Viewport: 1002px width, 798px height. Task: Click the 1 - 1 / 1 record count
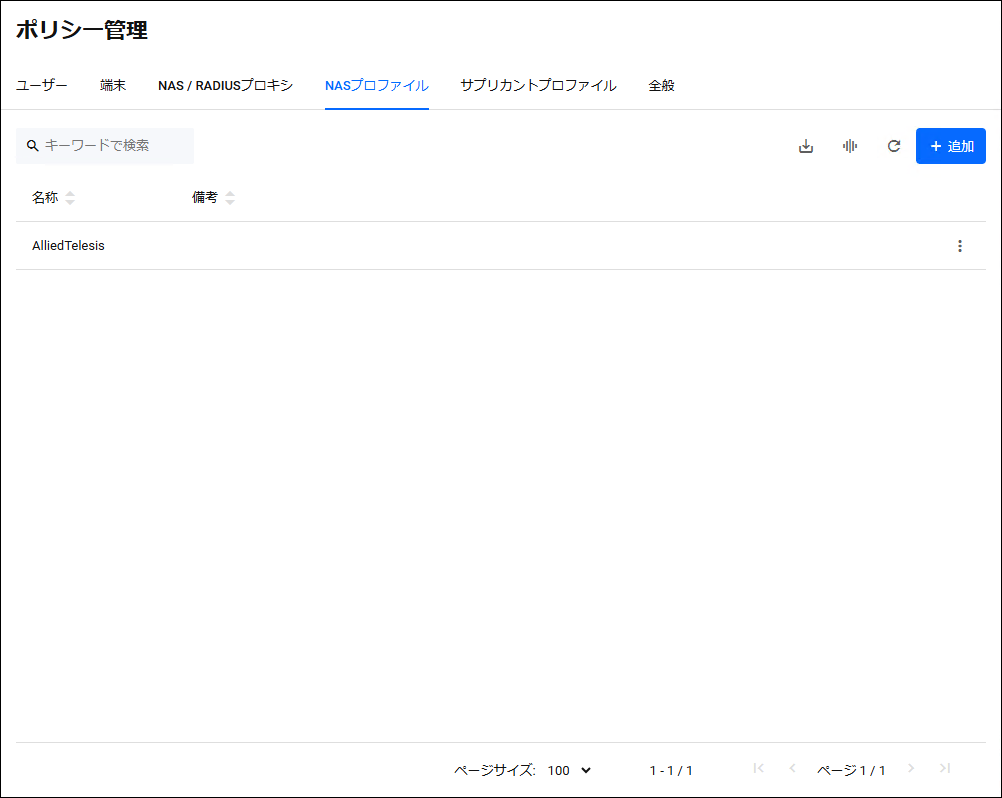[670, 771]
